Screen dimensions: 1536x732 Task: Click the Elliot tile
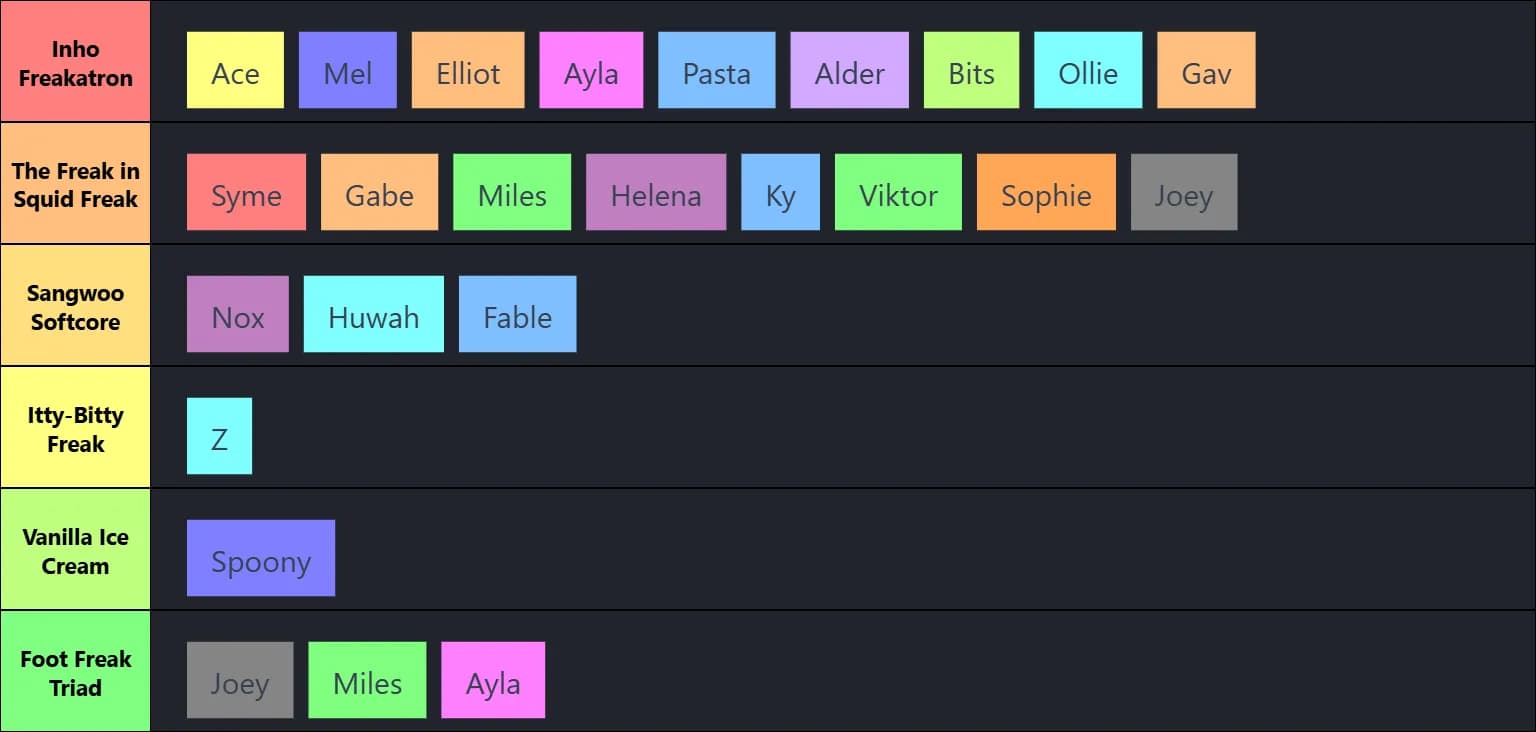click(x=468, y=70)
